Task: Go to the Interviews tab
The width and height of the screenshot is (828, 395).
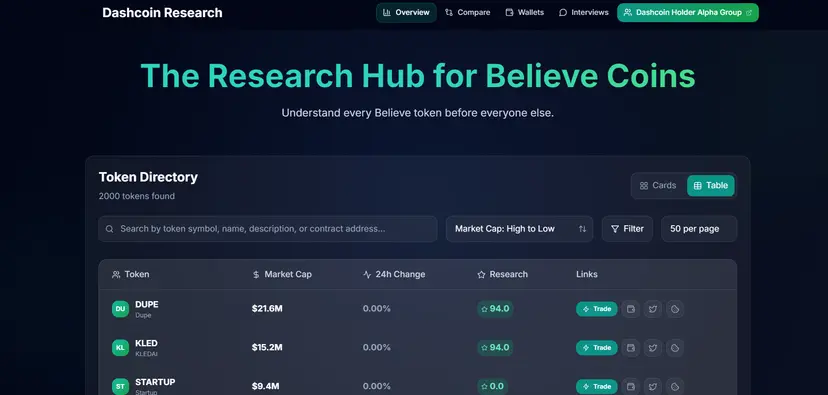Action: (x=584, y=13)
